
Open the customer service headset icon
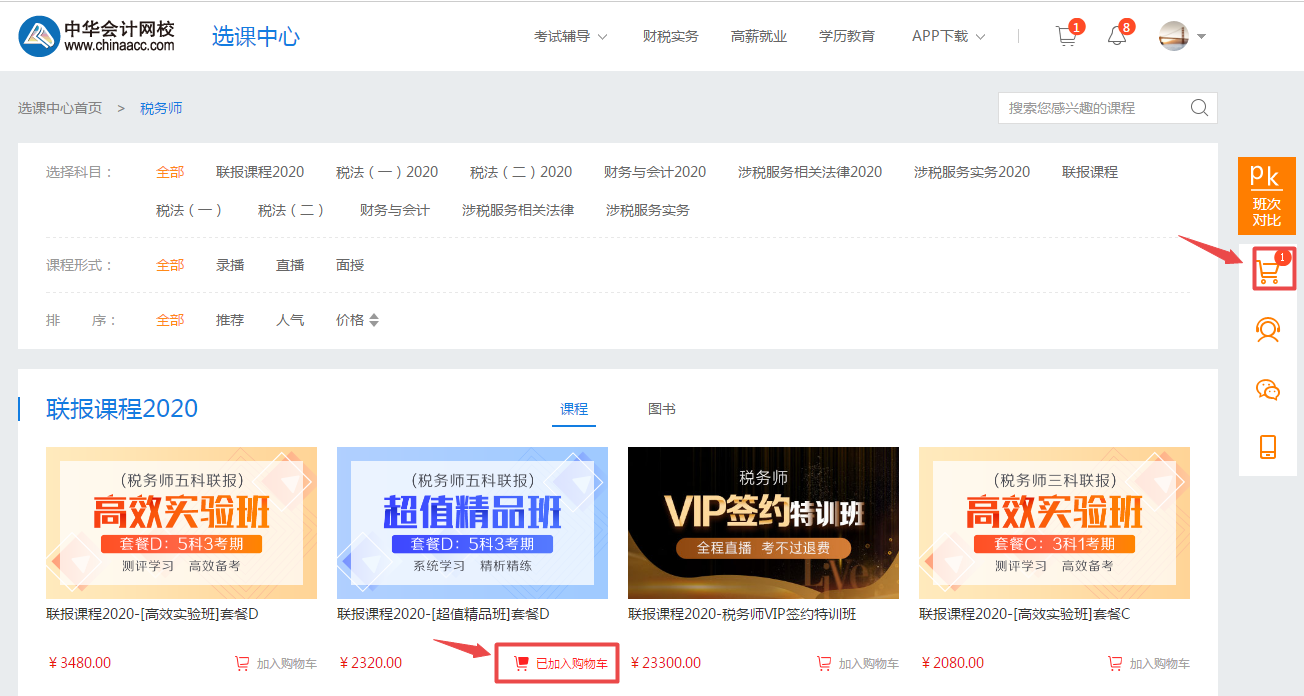(1267, 329)
